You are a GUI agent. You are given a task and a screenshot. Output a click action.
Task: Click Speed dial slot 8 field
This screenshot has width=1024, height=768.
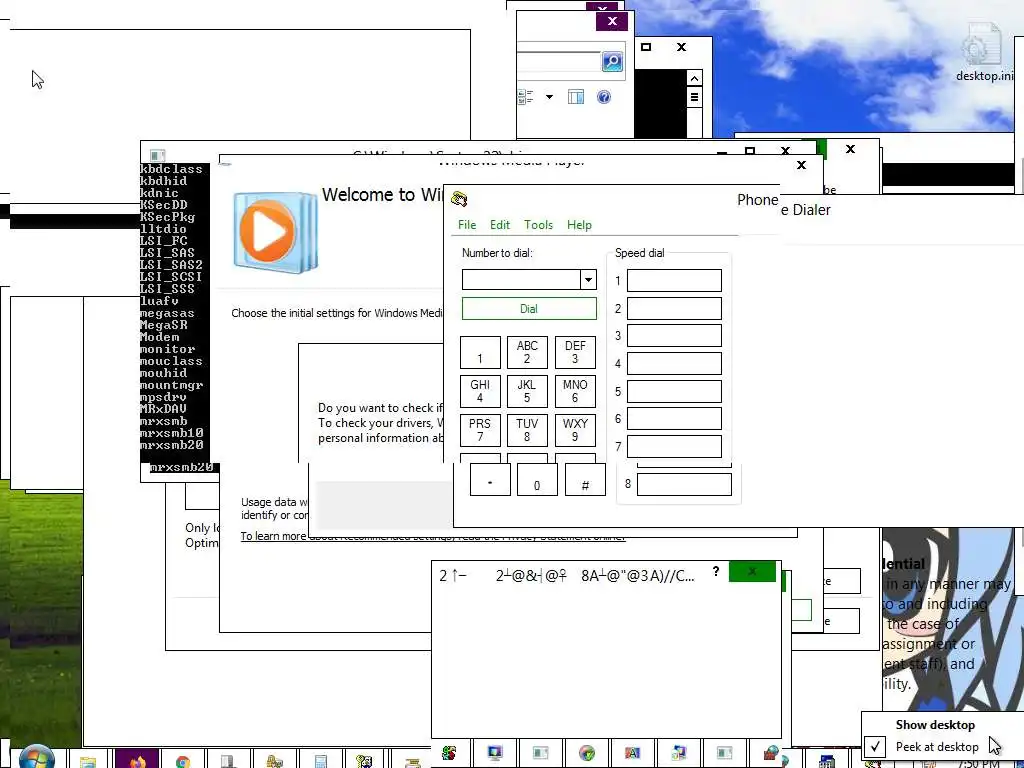tap(684, 485)
